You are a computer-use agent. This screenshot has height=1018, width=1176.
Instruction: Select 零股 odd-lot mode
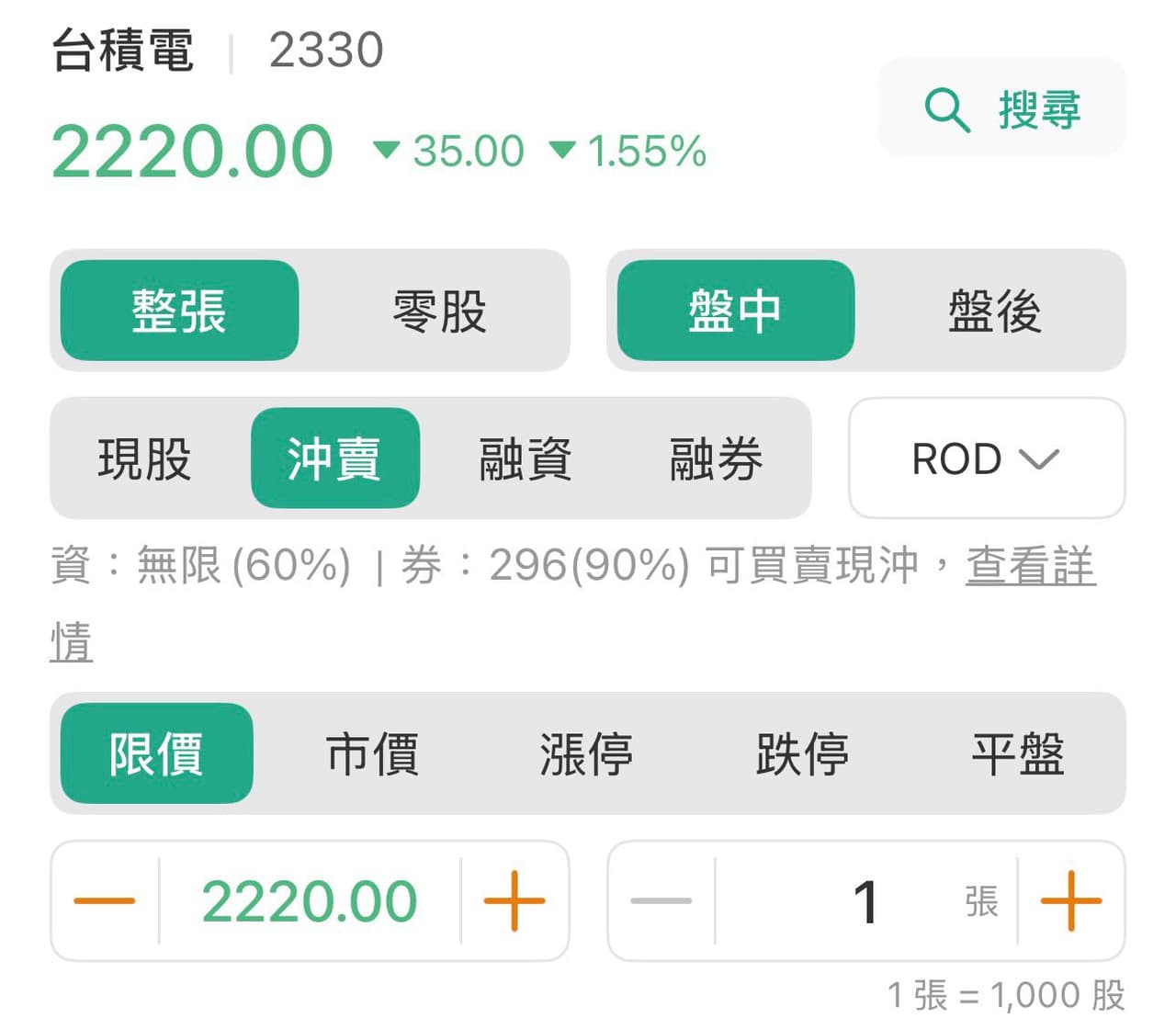click(x=439, y=311)
